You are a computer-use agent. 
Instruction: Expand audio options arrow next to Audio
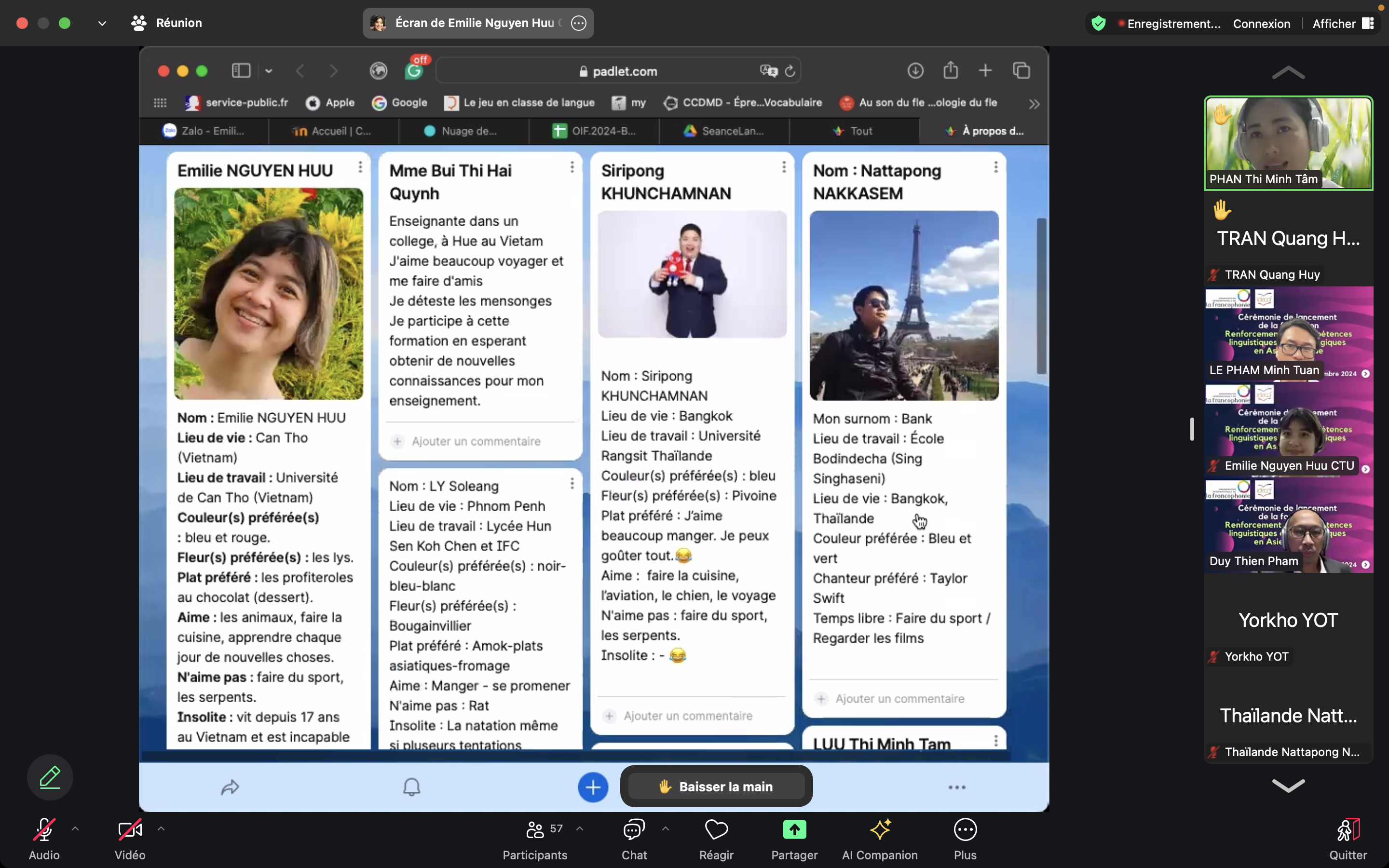point(75,829)
